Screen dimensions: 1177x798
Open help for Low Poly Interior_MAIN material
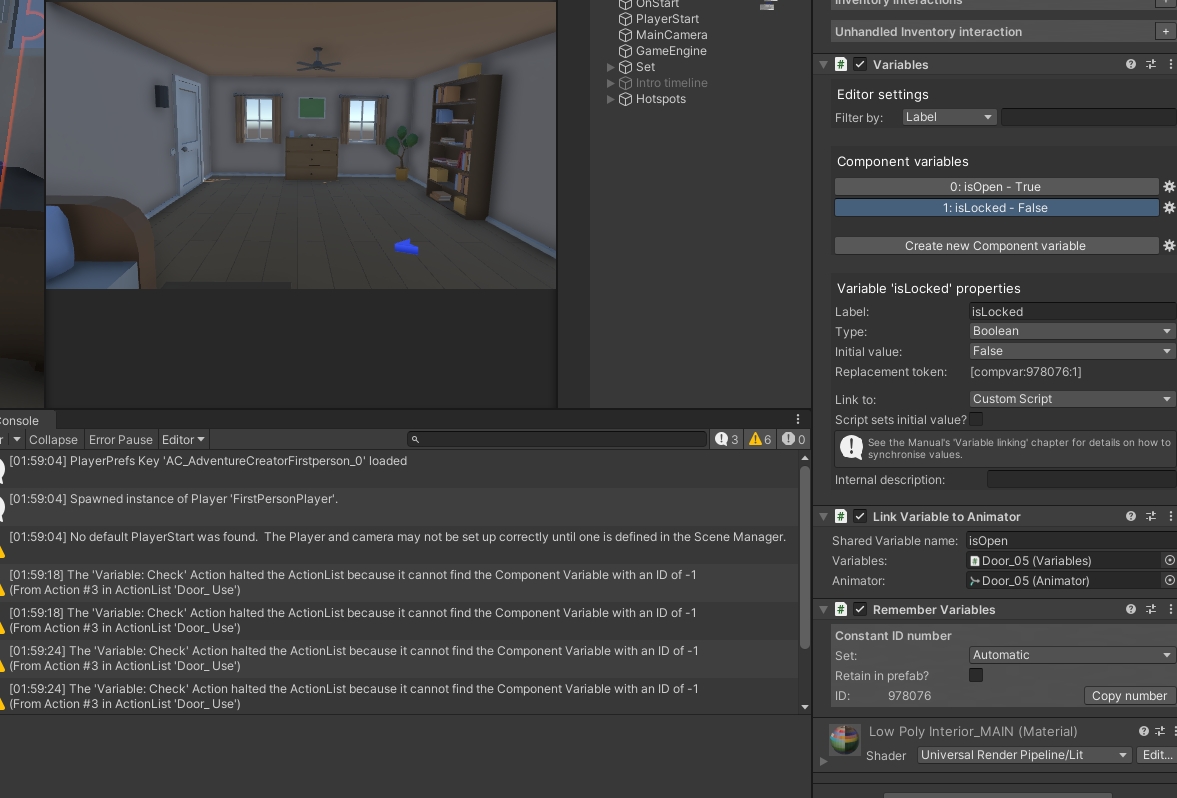click(x=1143, y=731)
